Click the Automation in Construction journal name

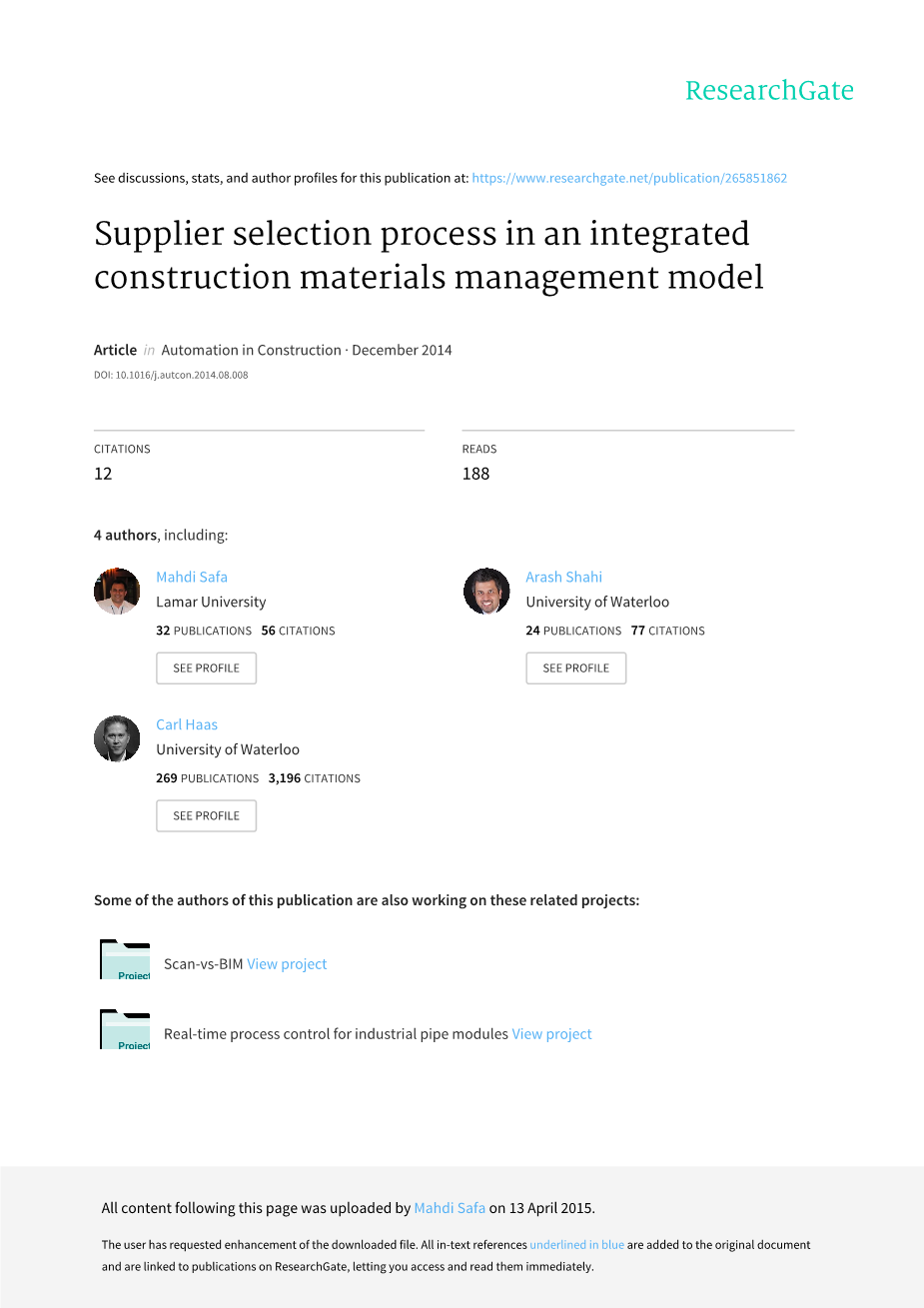tap(251, 350)
